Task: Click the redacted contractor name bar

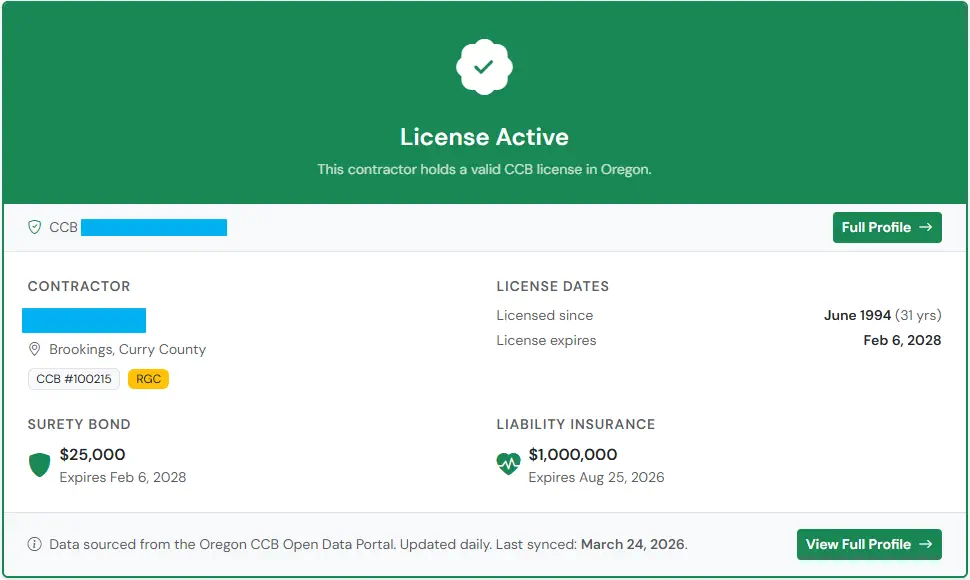Action: coord(84,320)
